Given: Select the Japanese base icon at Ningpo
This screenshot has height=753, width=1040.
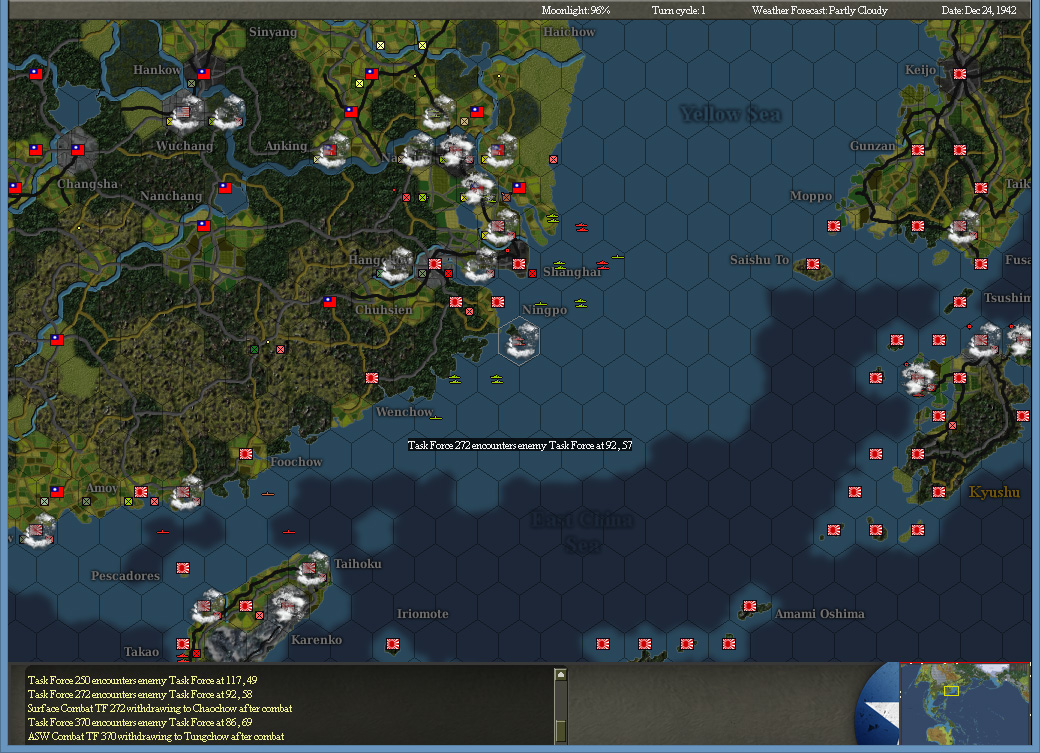Looking at the screenshot, I should [x=498, y=302].
